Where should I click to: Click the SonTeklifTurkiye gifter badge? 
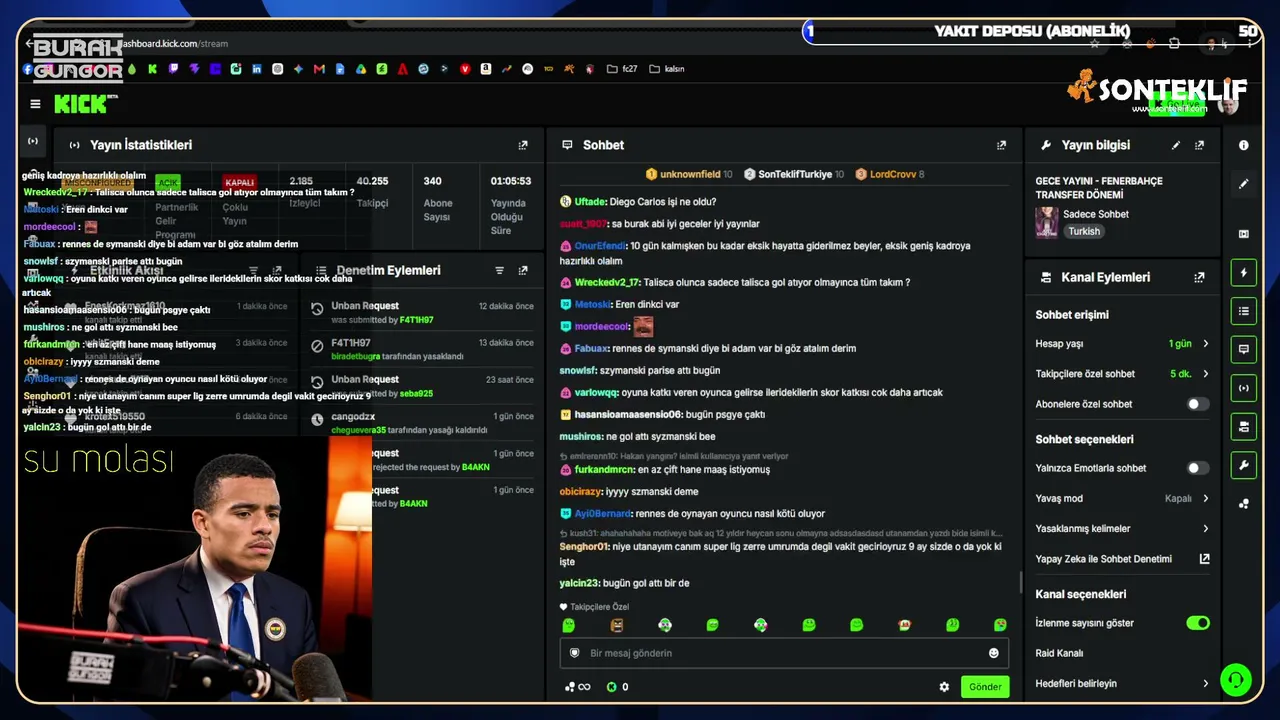tap(794, 174)
